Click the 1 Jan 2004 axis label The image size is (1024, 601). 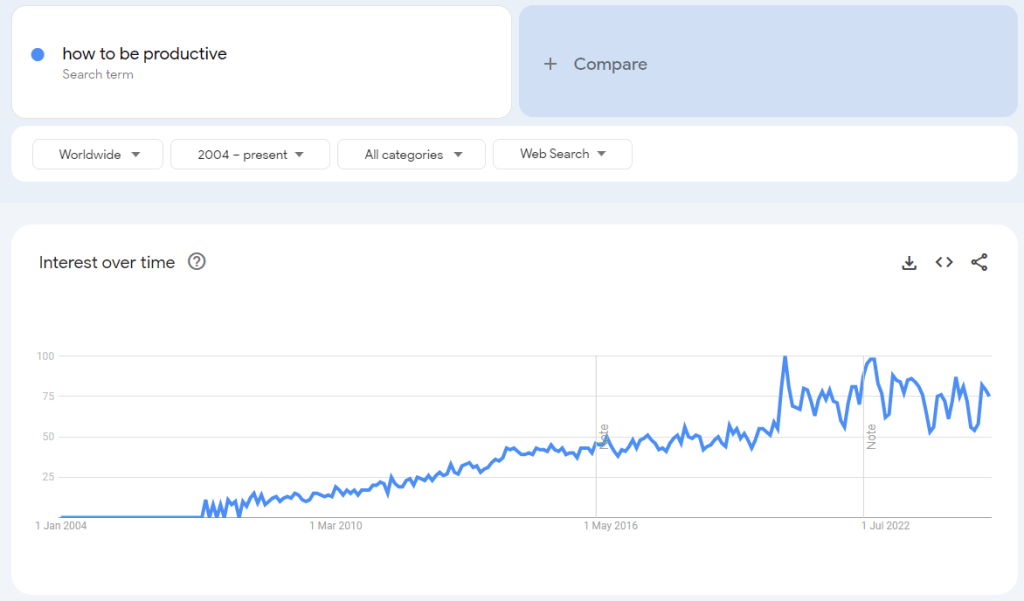pos(61,526)
